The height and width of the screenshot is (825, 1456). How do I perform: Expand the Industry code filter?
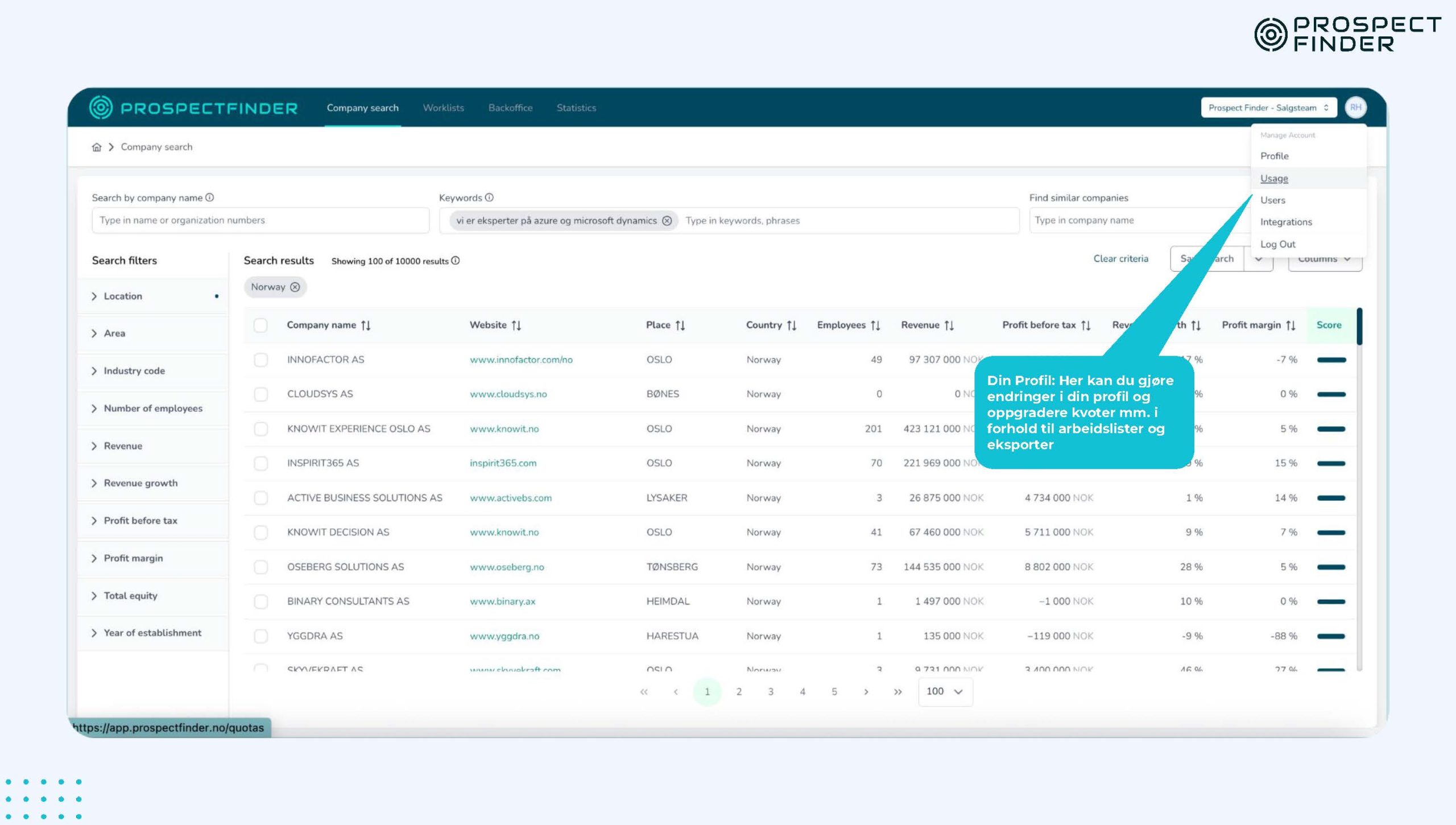click(134, 371)
